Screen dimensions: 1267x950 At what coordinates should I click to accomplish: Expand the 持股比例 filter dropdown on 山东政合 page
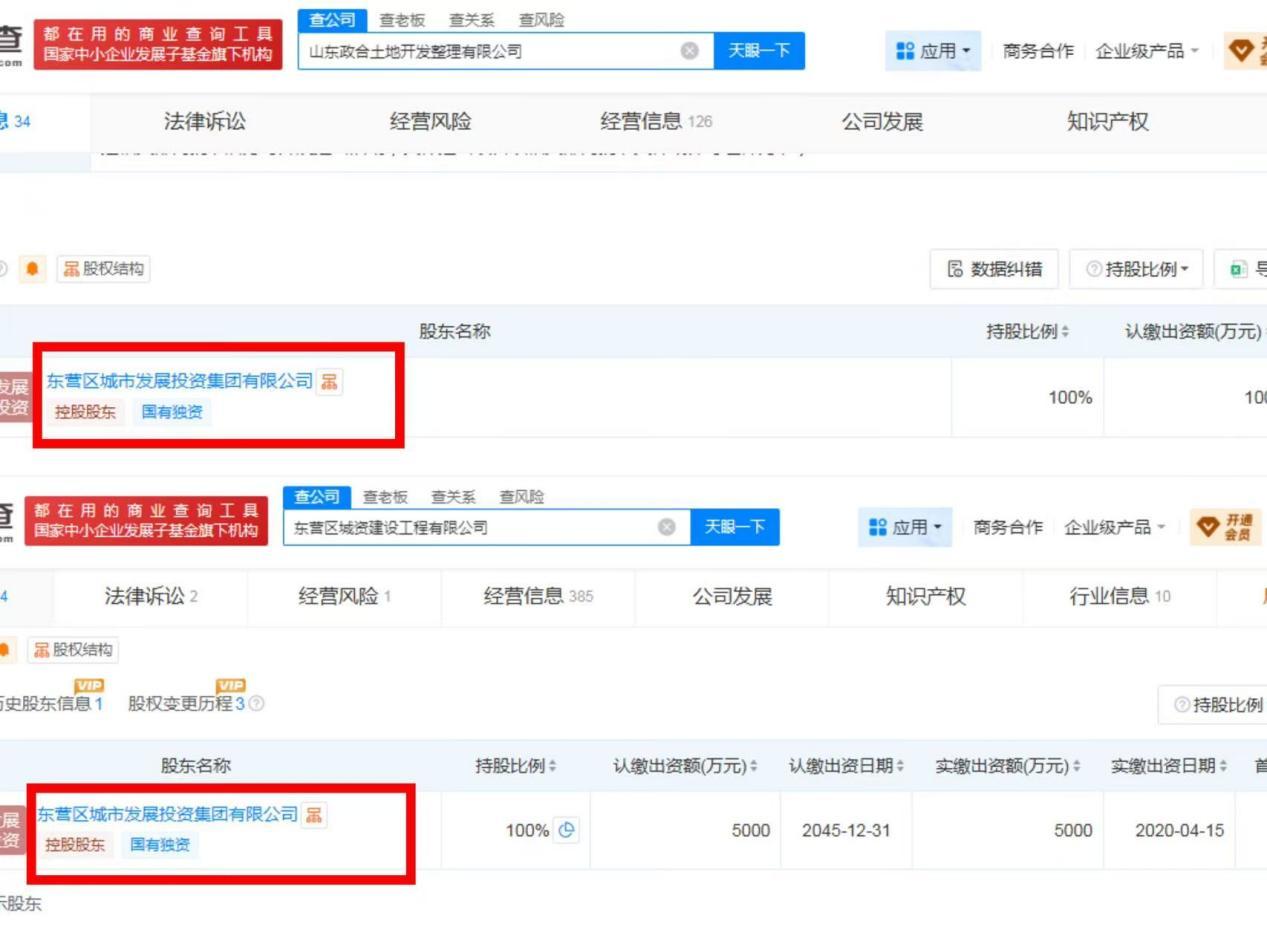[1136, 269]
